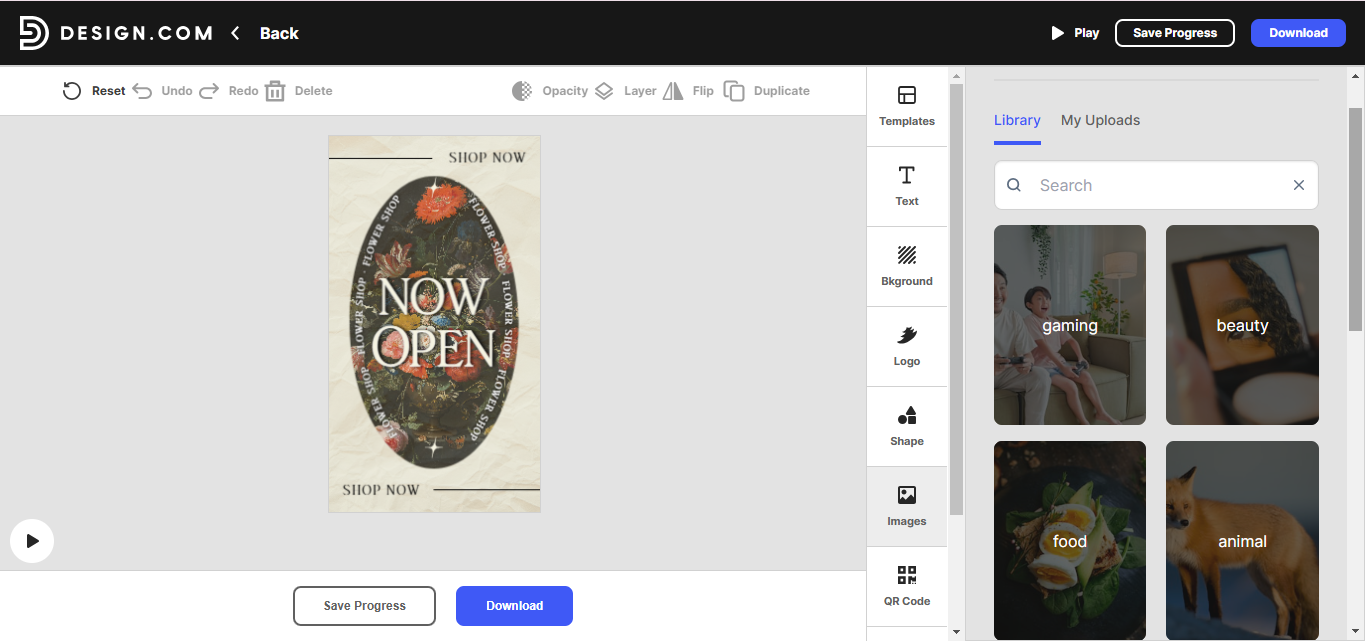Undo the last action
Screen dimensions: 1365x641
(162, 91)
